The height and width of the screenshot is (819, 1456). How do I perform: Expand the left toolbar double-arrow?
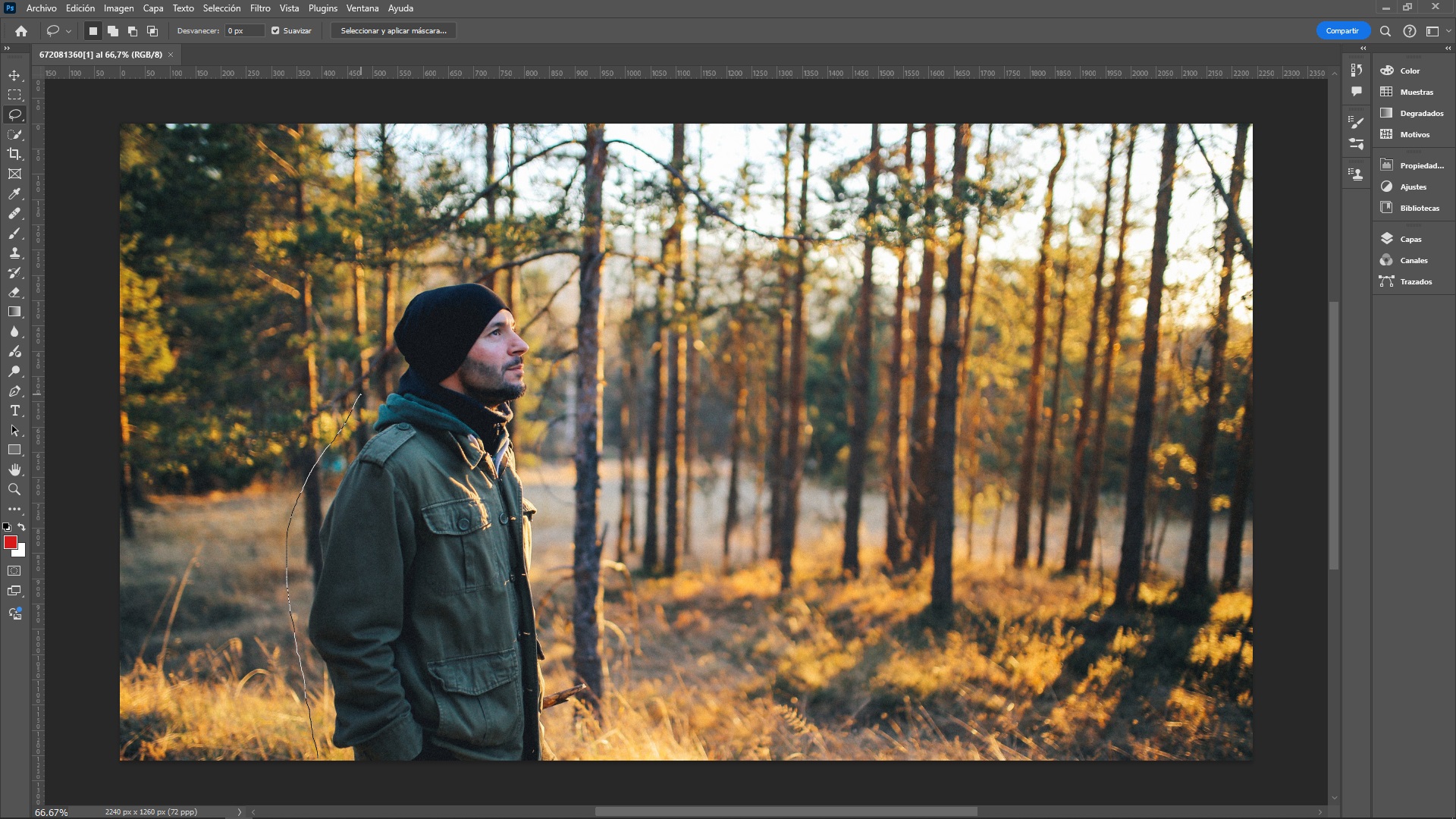tap(7, 48)
